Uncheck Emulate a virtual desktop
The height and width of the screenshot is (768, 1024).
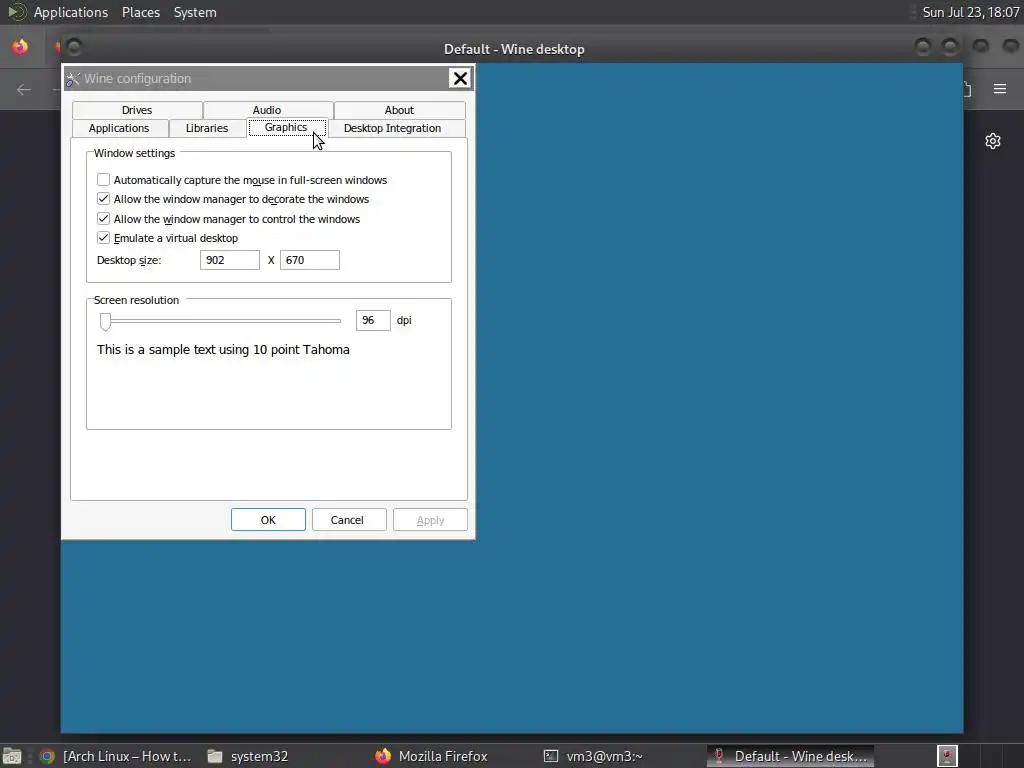click(103, 238)
